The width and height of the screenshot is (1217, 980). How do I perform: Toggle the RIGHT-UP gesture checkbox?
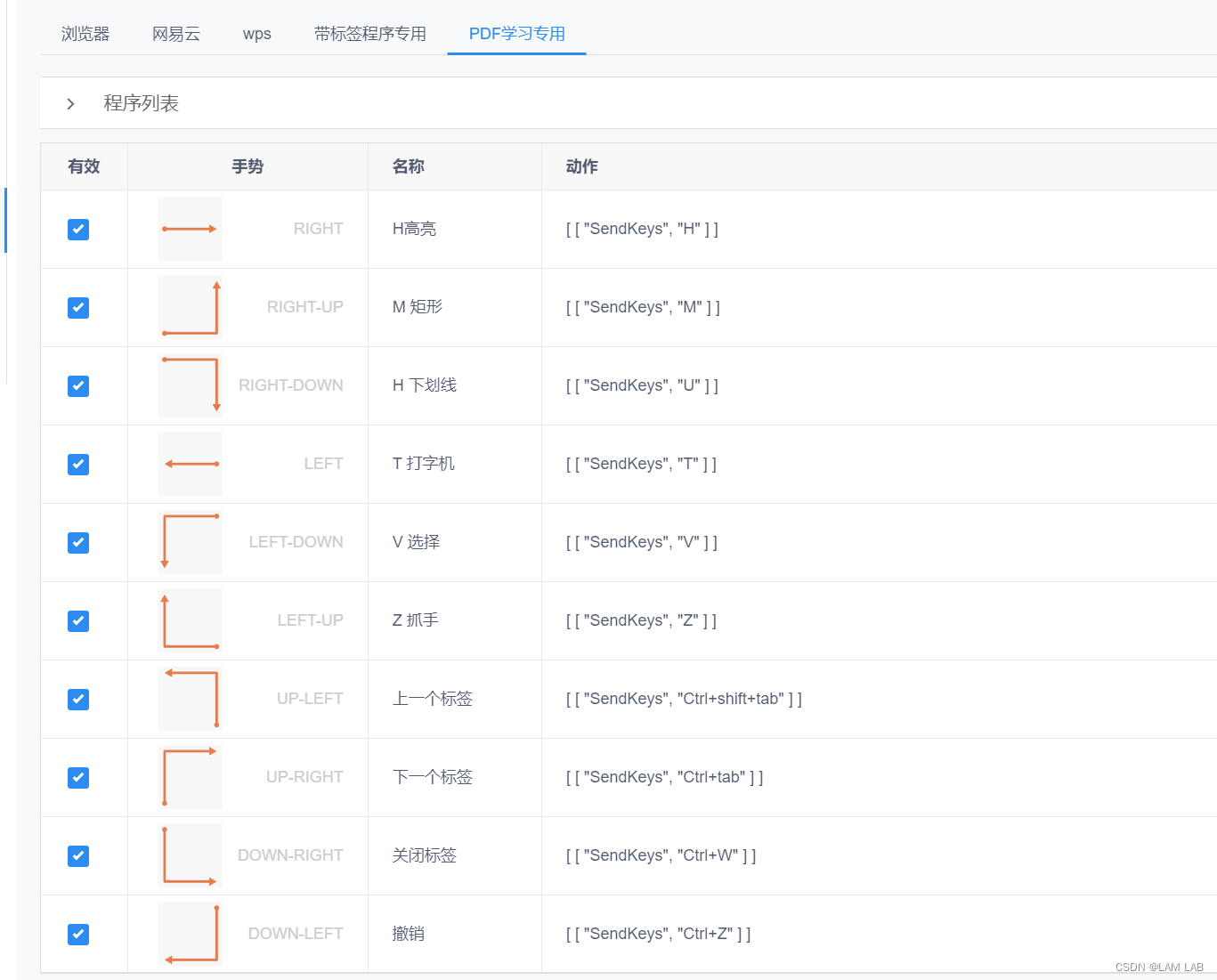point(78,308)
